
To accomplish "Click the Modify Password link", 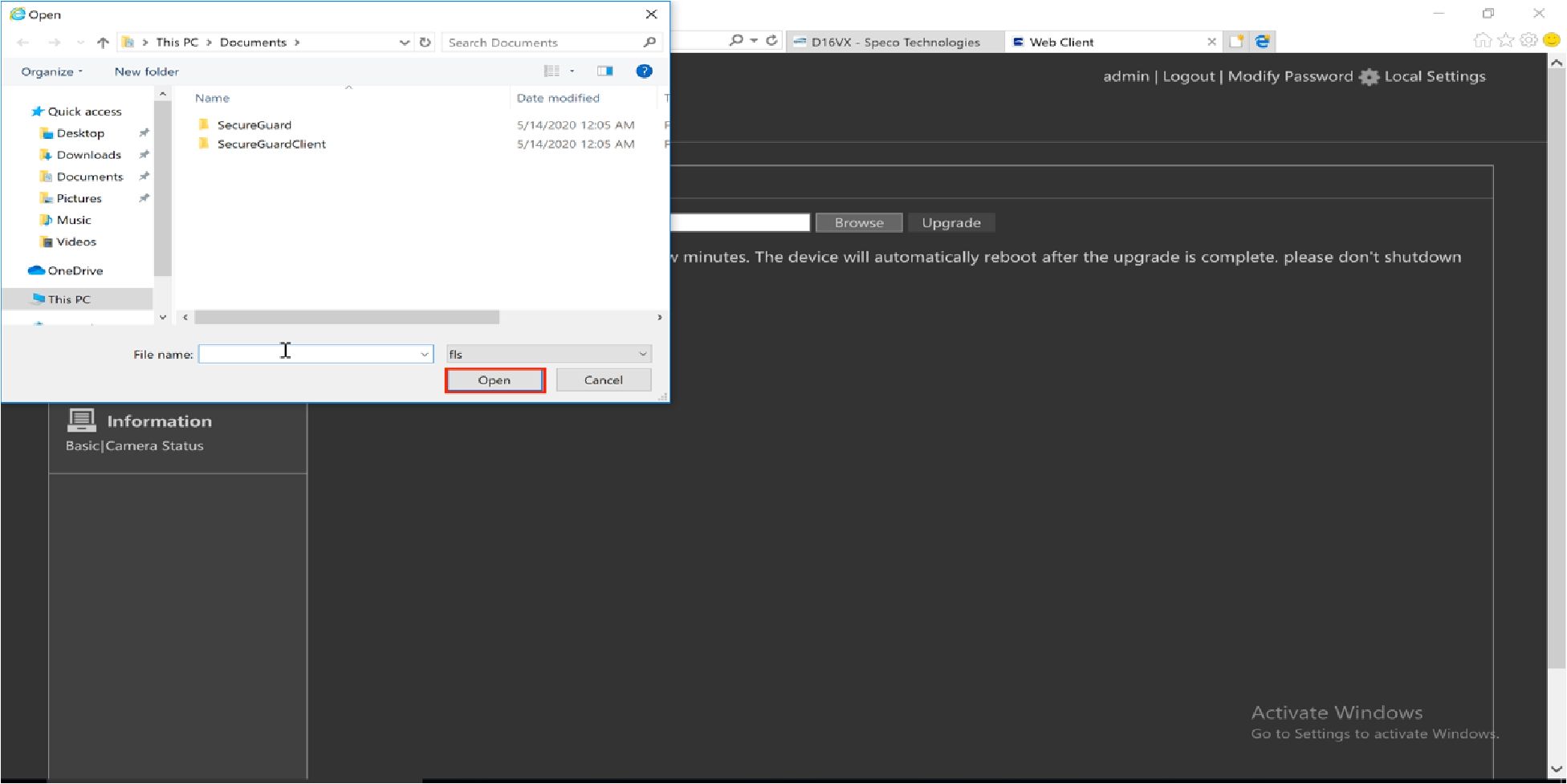I will pos(1289,77).
